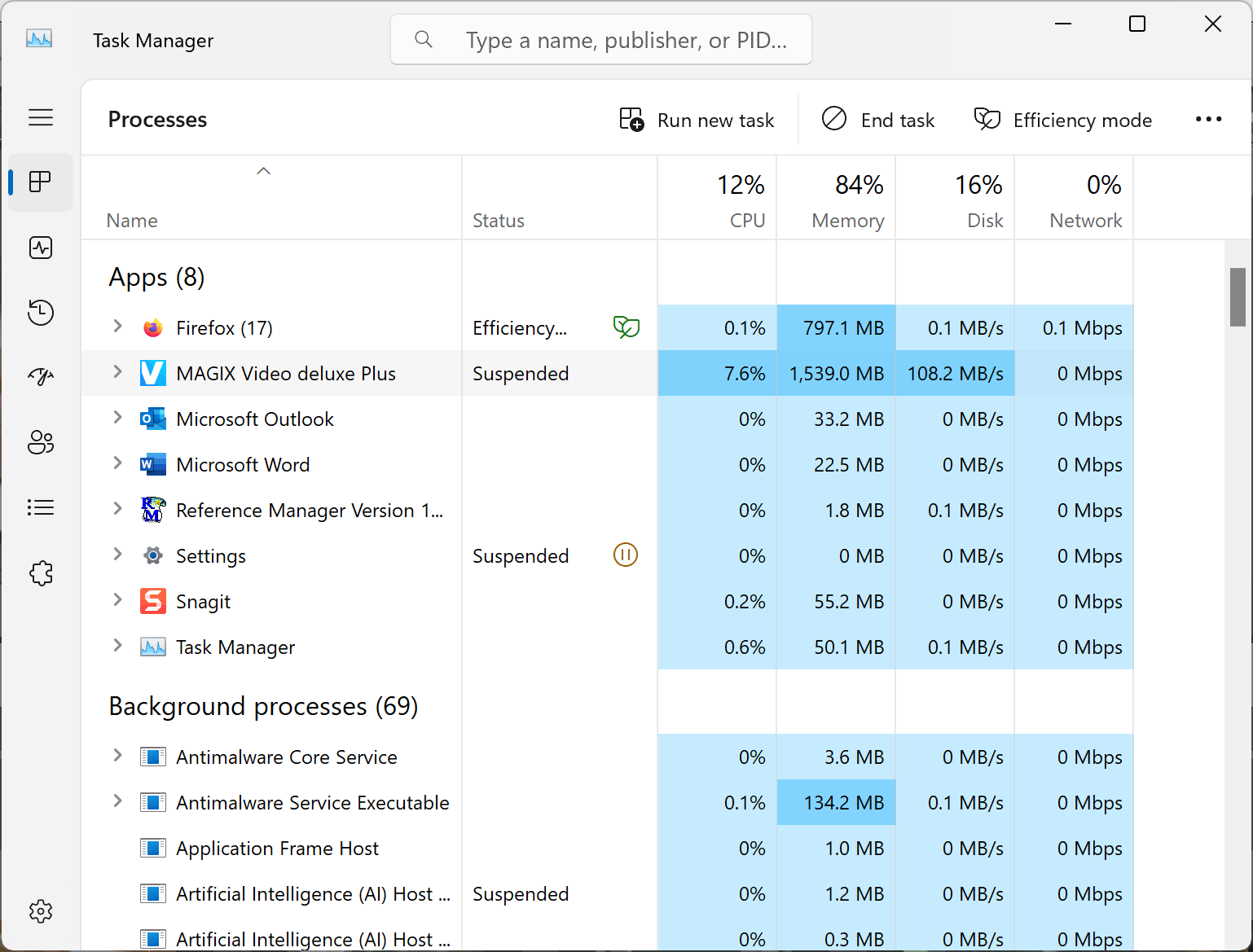Sort by the Name column header
The width and height of the screenshot is (1253, 952).
click(271, 198)
